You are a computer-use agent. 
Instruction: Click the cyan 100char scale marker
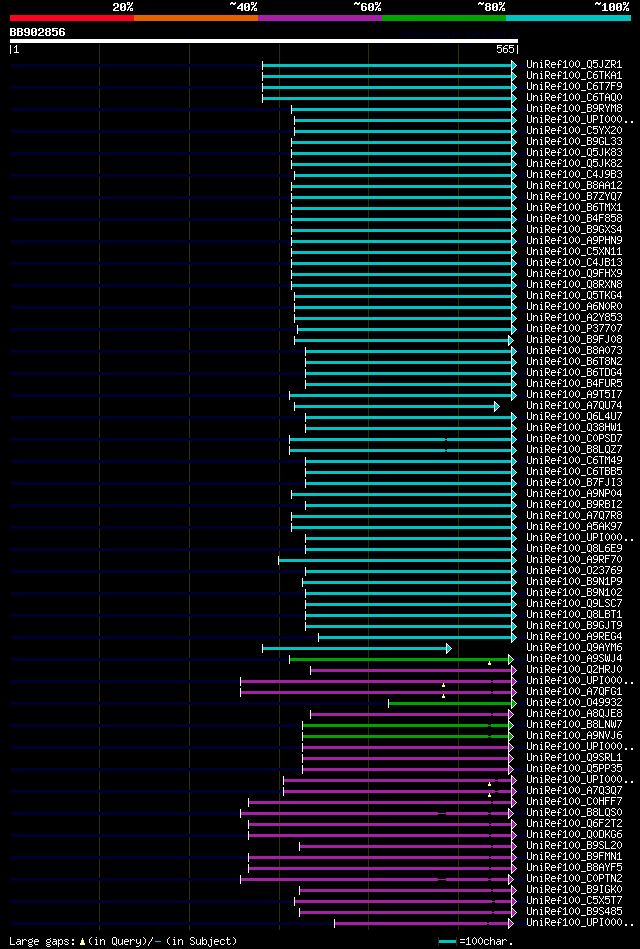(x=447, y=942)
